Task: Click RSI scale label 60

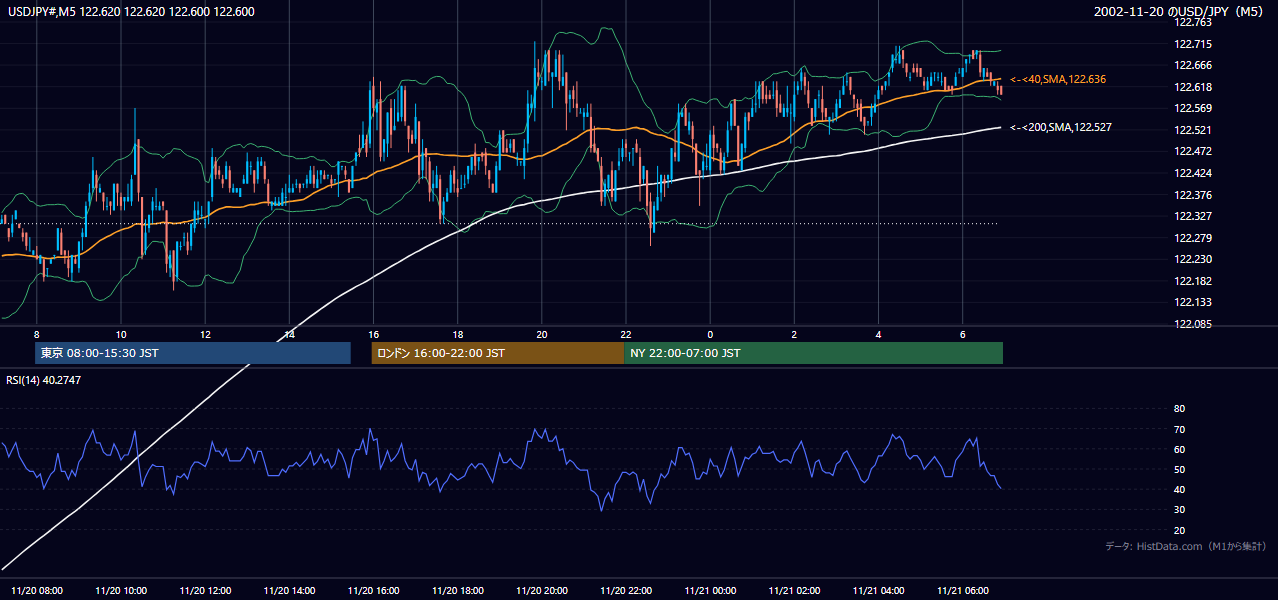Action: 1179,449
